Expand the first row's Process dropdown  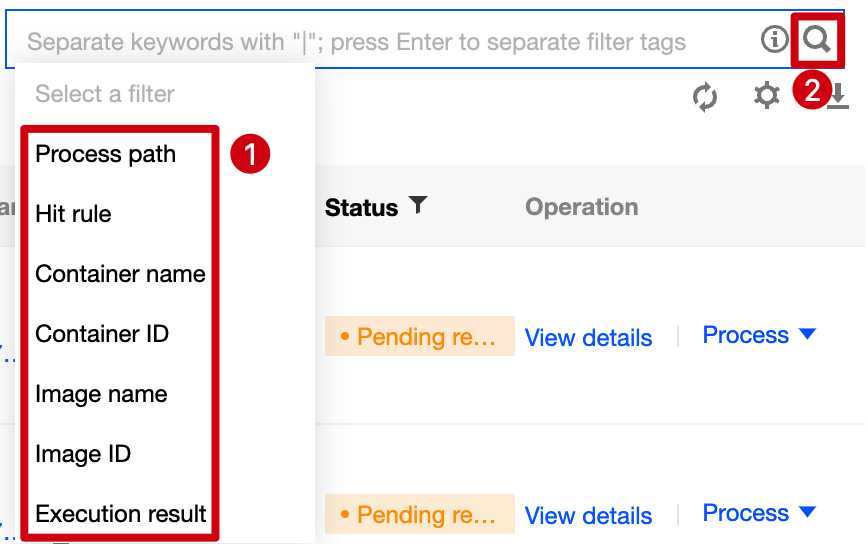click(x=759, y=336)
